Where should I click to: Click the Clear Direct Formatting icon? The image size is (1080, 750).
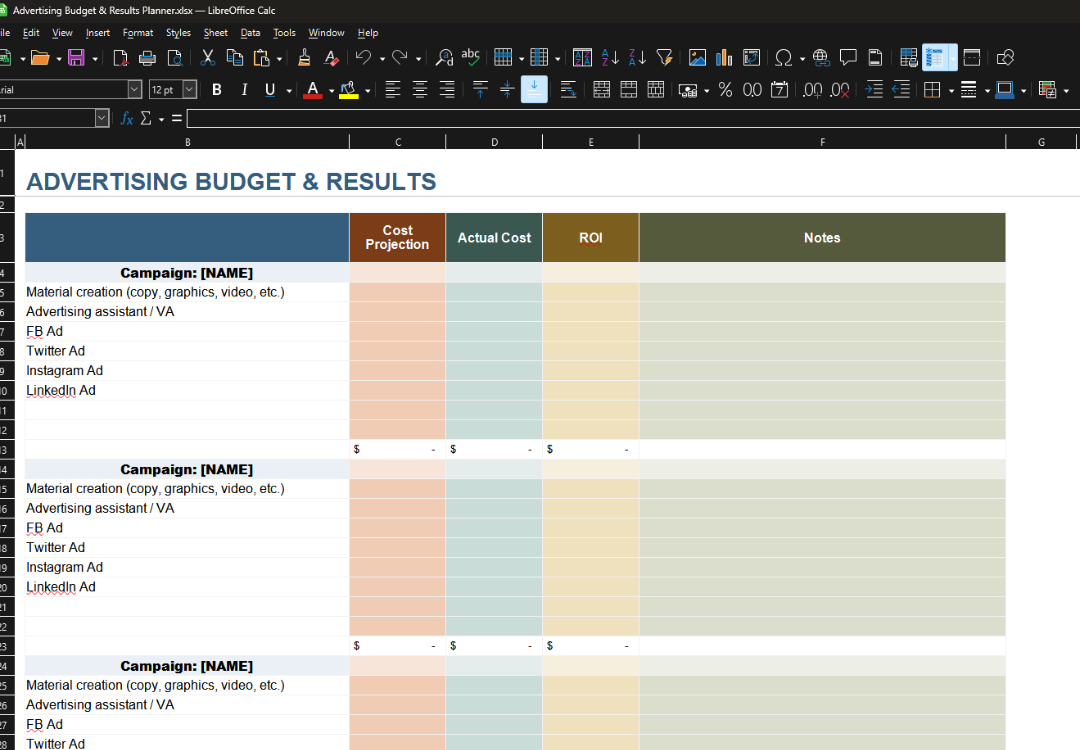(x=331, y=58)
